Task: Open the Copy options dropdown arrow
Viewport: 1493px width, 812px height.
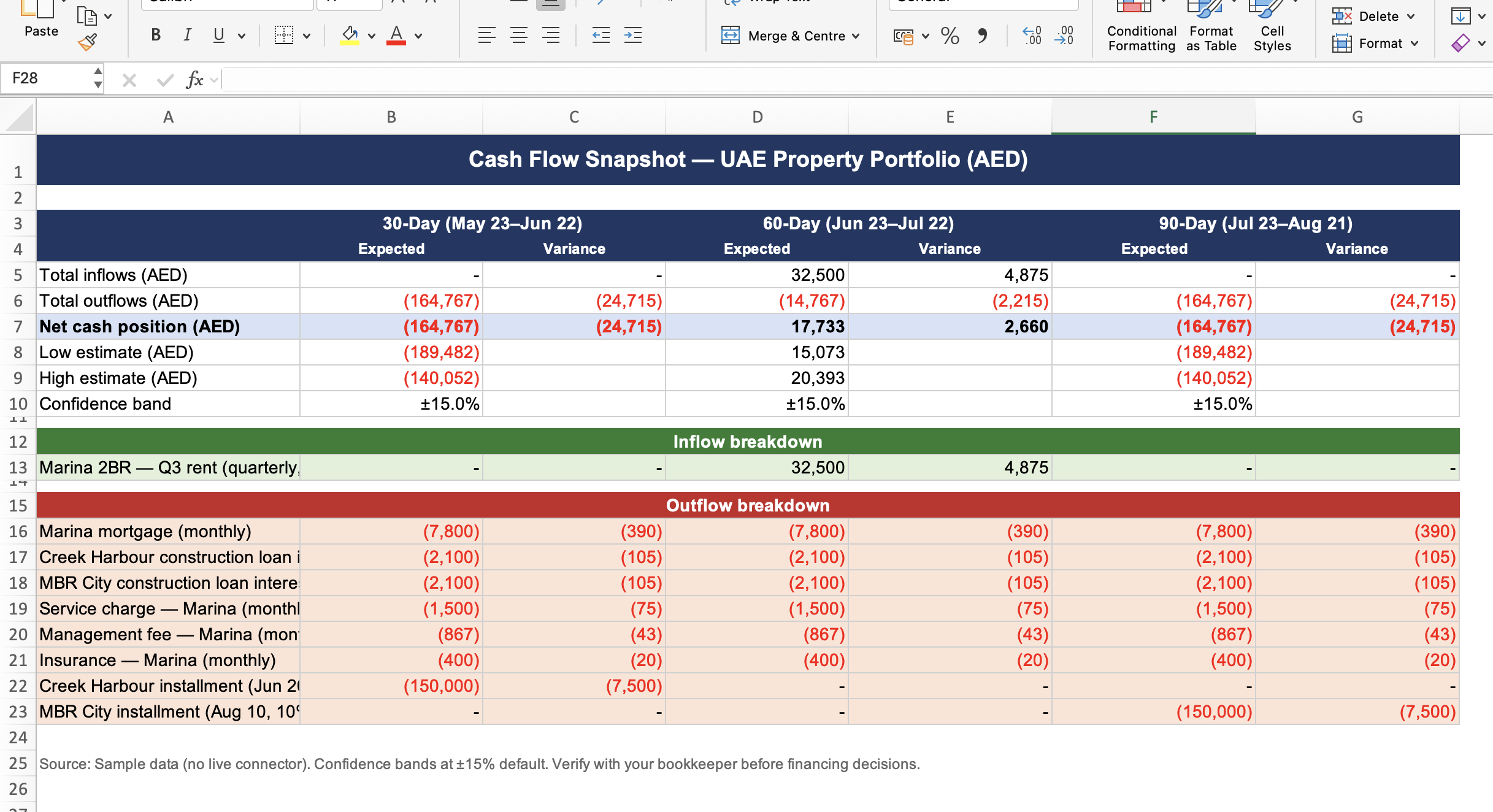Action: click(109, 17)
